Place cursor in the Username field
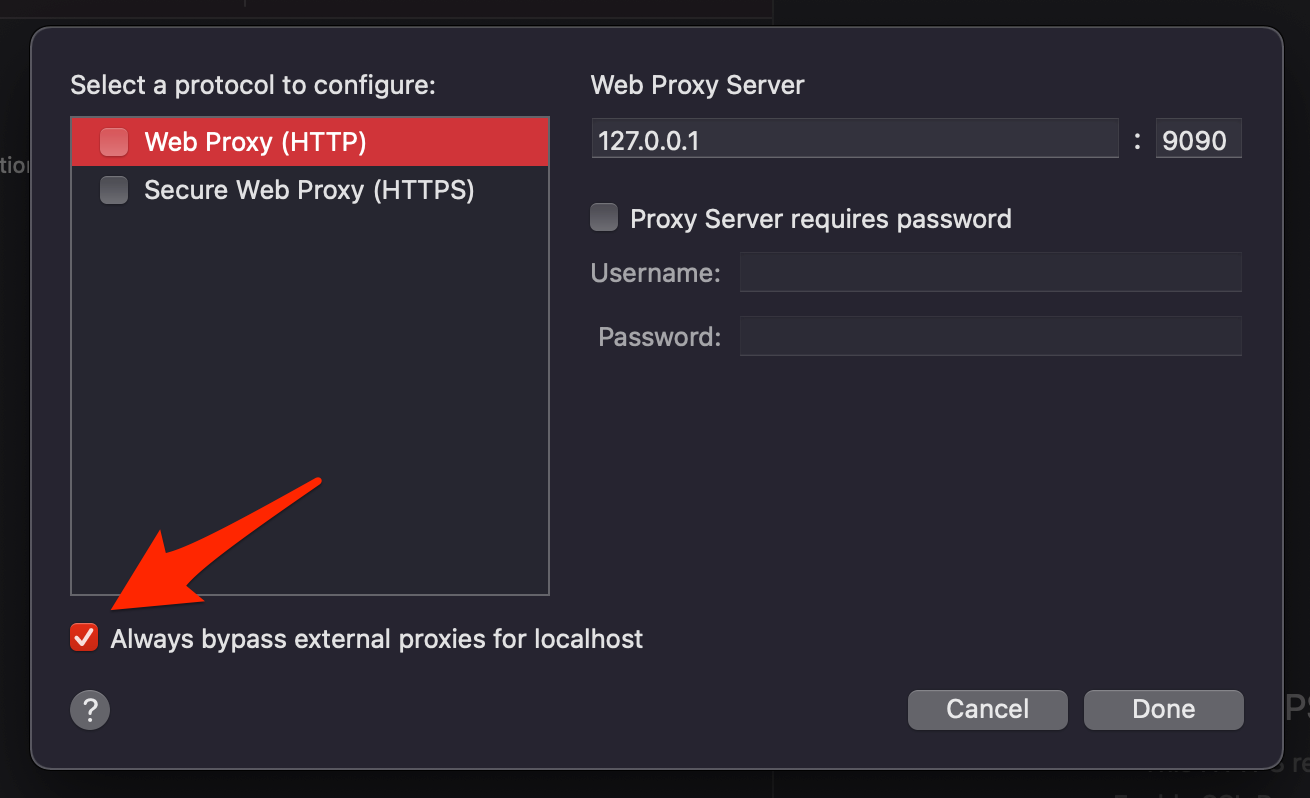1310x798 pixels. pyautogui.click(x=990, y=272)
